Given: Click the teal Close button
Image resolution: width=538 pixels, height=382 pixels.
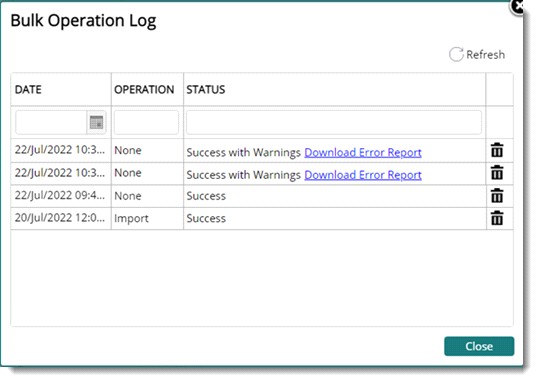Looking at the screenshot, I should pyautogui.click(x=479, y=346).
